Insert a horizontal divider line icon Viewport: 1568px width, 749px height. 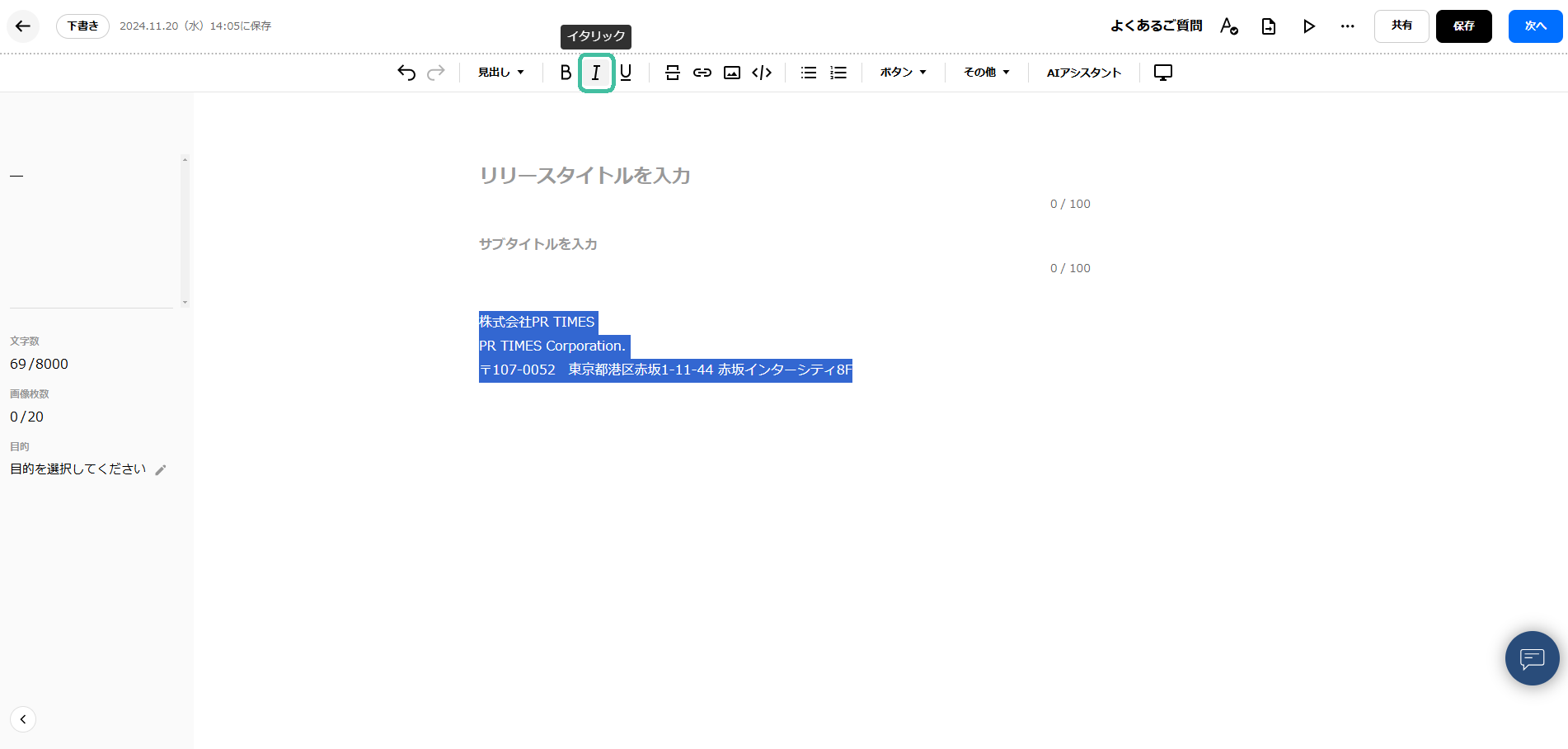click(x=673, y=73)
